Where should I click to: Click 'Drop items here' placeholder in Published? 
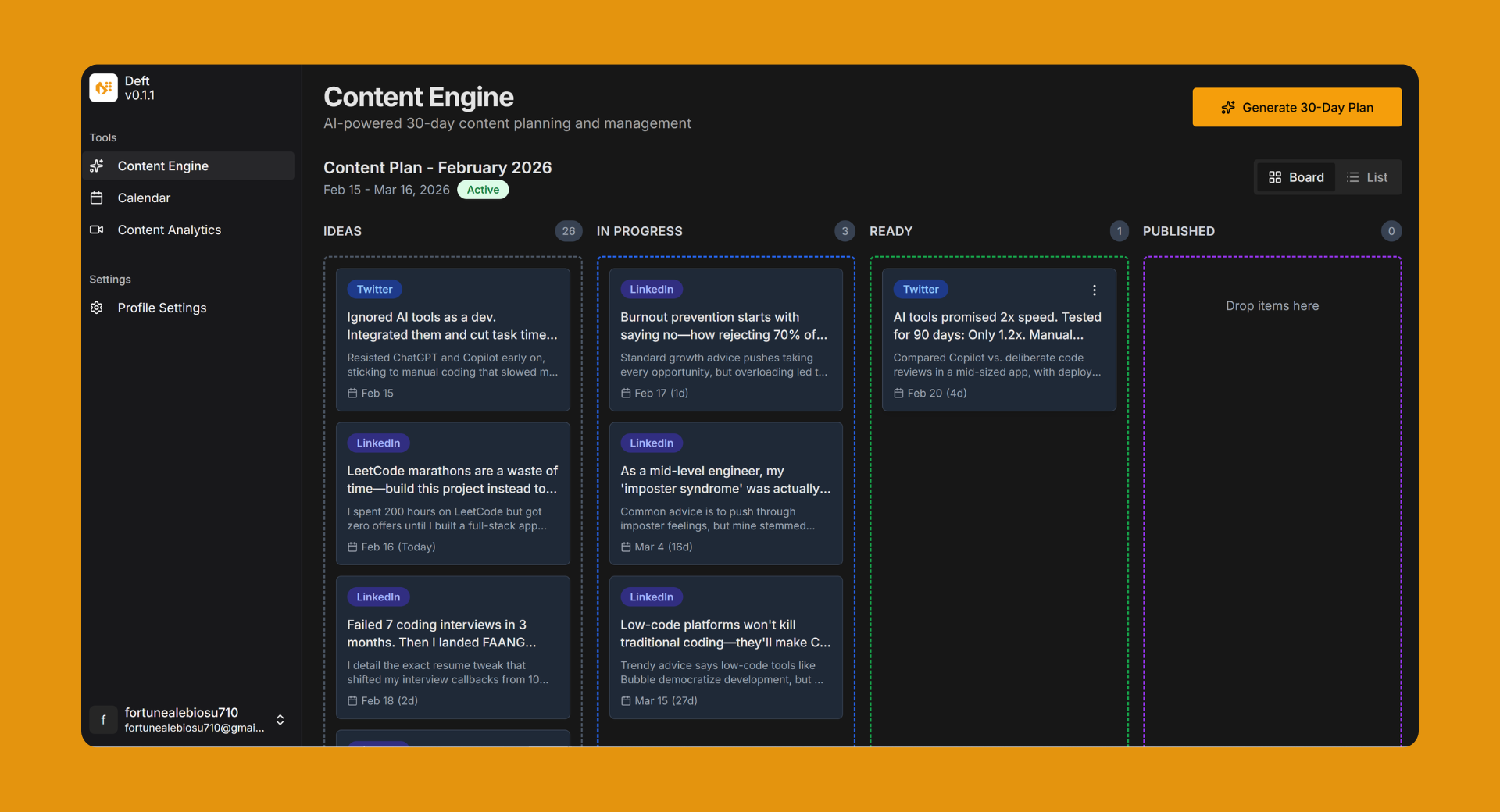(1272, 306)
